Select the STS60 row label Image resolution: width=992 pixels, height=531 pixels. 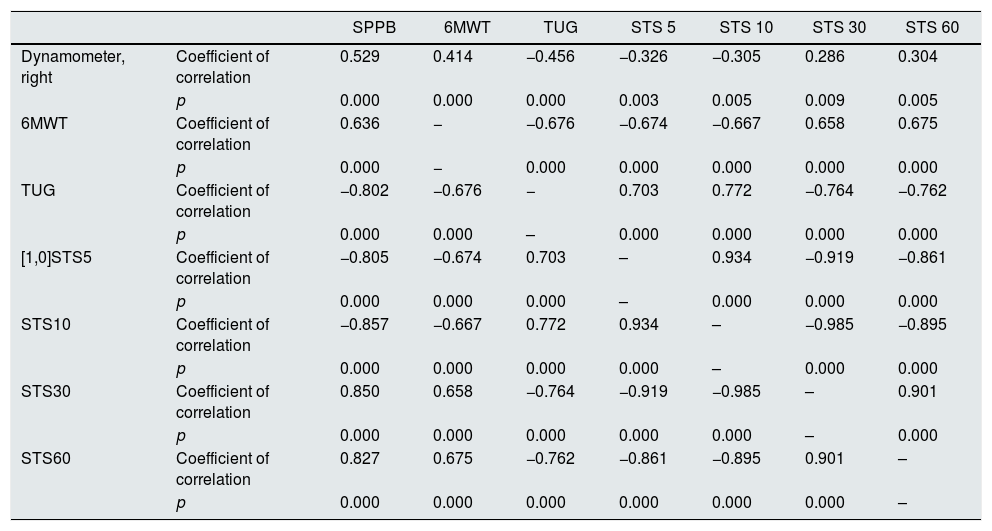pos(46,458)
